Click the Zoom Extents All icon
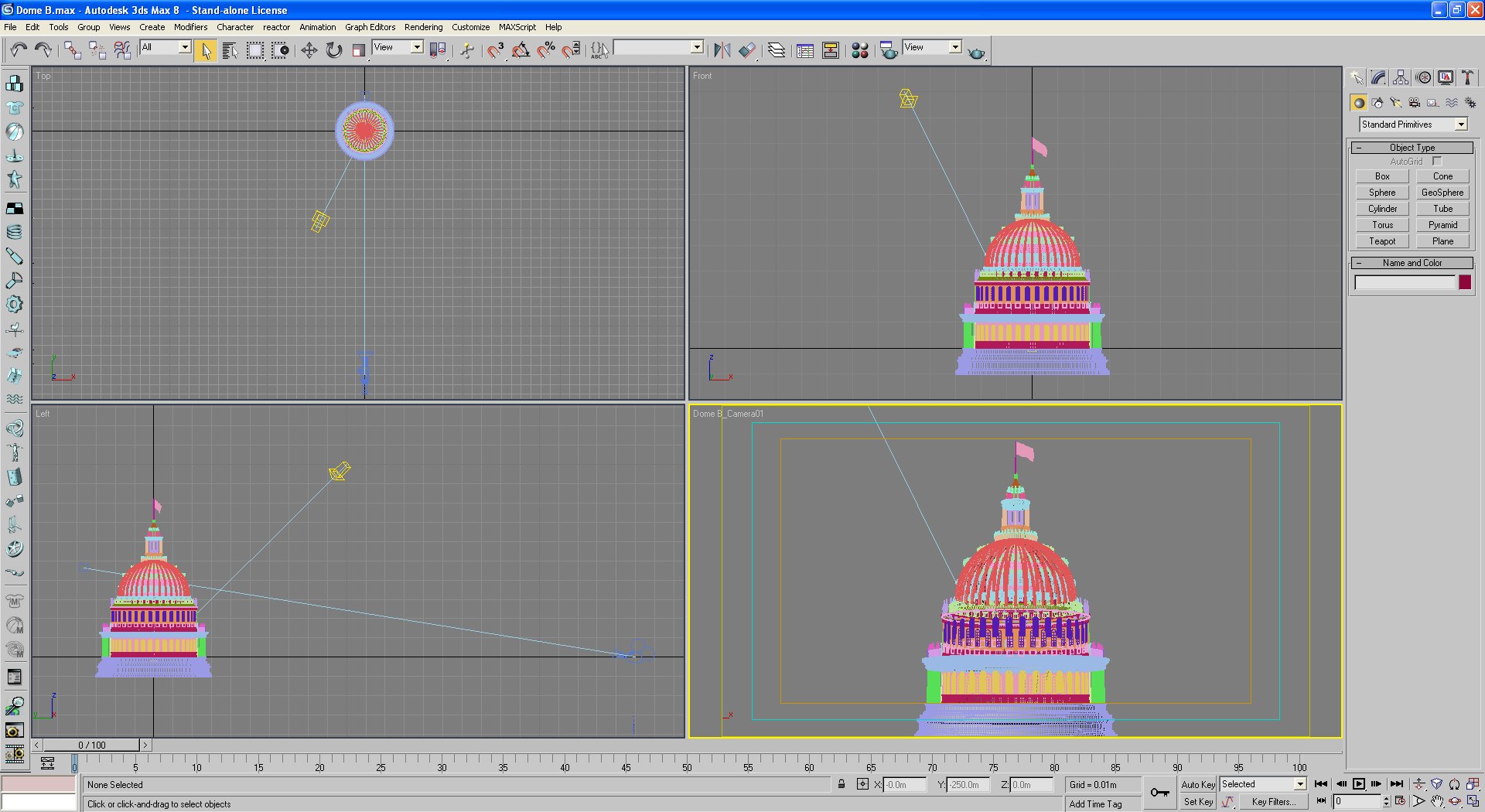This screenshot has height=812, width=1485. pyautogui.click(x=1473, y=784)
